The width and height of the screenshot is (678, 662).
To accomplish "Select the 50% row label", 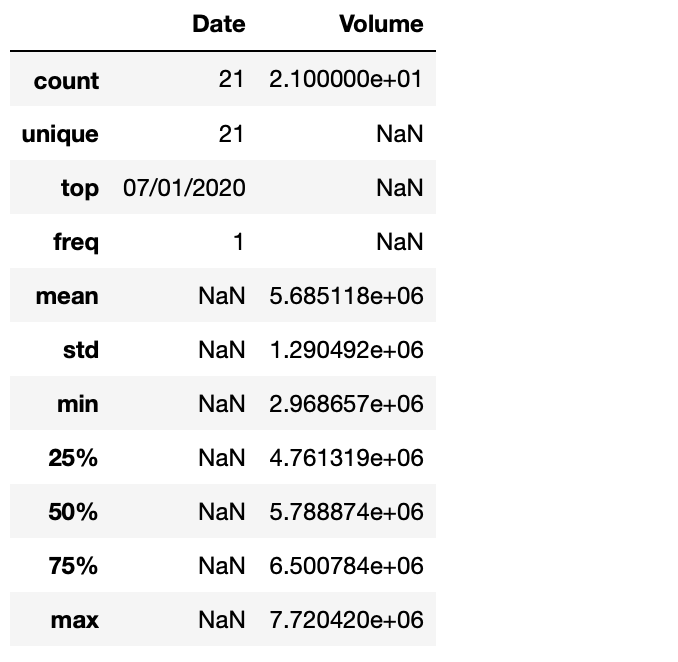I will (73, 513).
